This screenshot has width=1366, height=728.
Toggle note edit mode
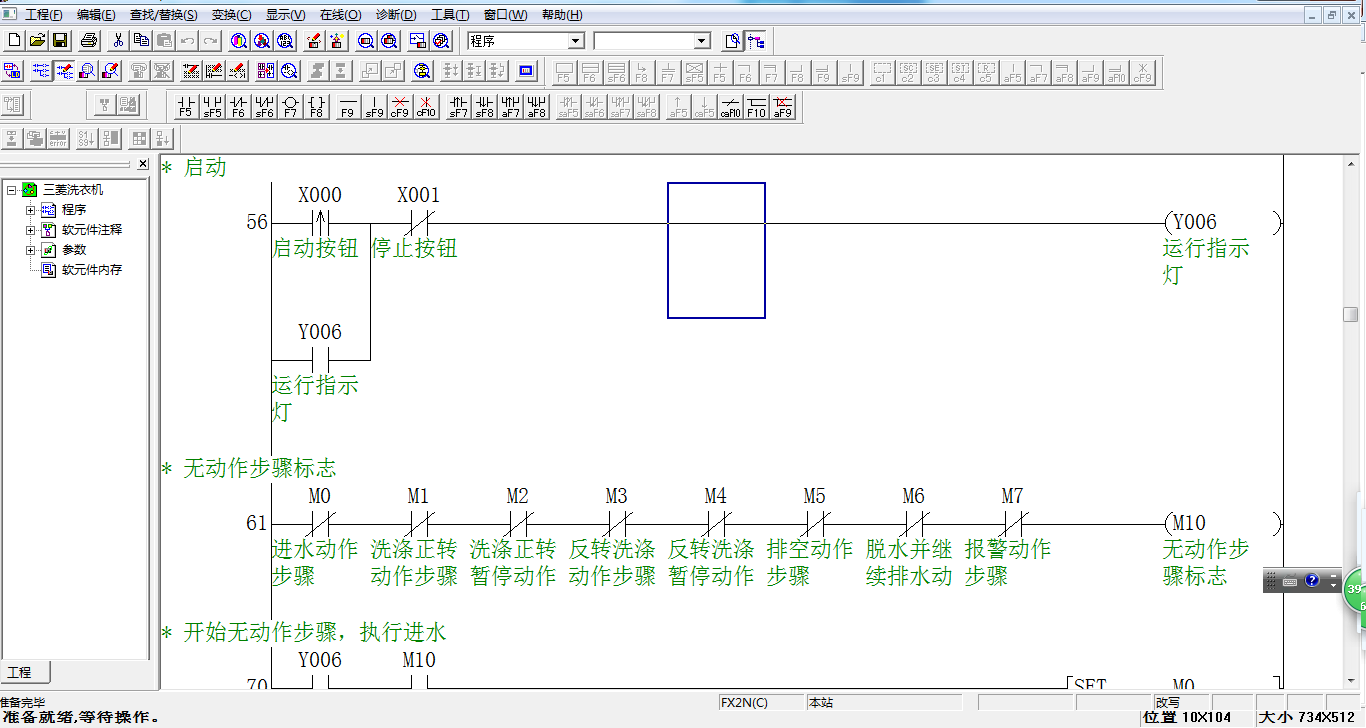tap(238, 72)
